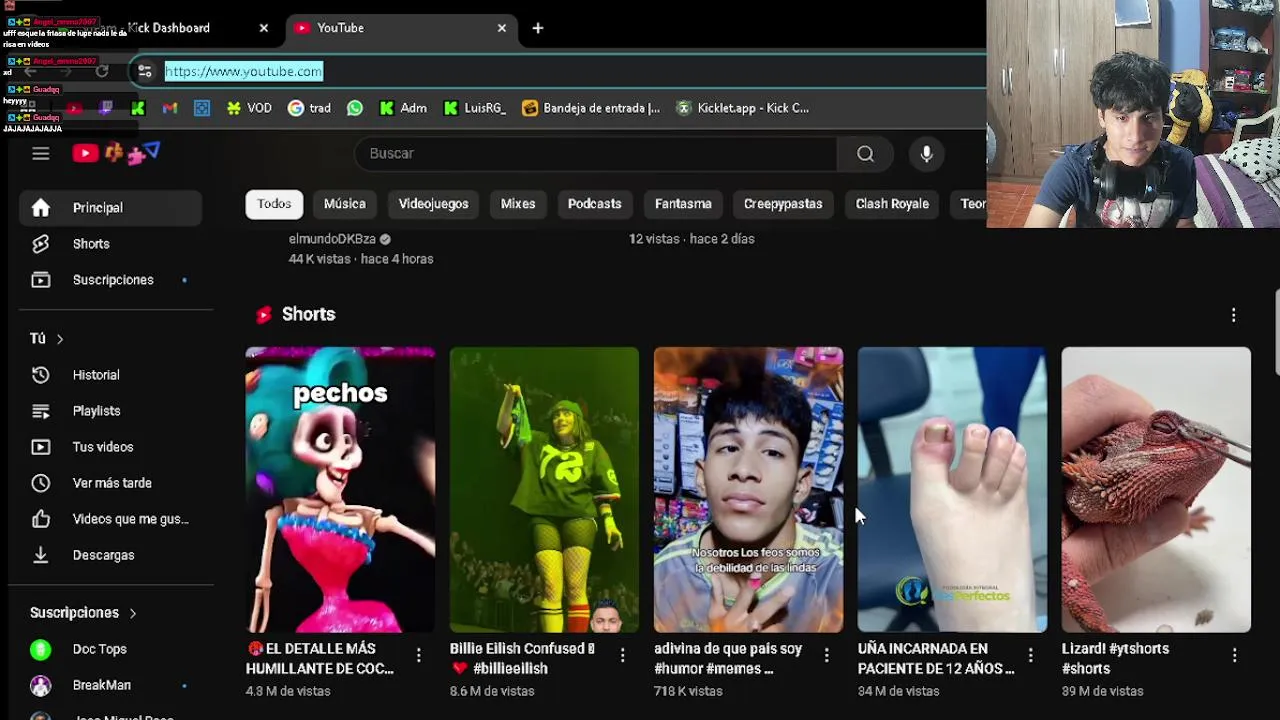Open BreakMan subscription channel
Image resolution: width=1280 pixels, height=720 pixels.
[x=110, y=685]
